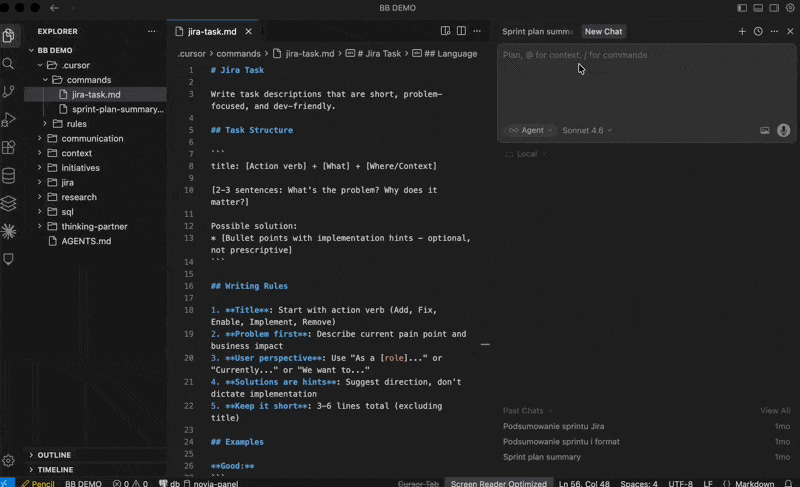Image resolution: width=800 pixels, height=487 pixels.
Task: Open the Source Control view icon
Action: tap(9, 92)
